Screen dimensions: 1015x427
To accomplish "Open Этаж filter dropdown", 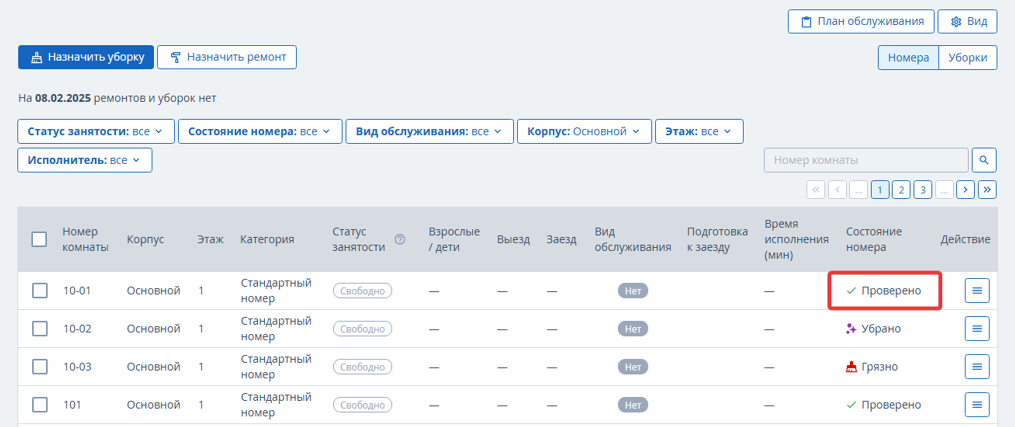I will (x=699, y=131).
